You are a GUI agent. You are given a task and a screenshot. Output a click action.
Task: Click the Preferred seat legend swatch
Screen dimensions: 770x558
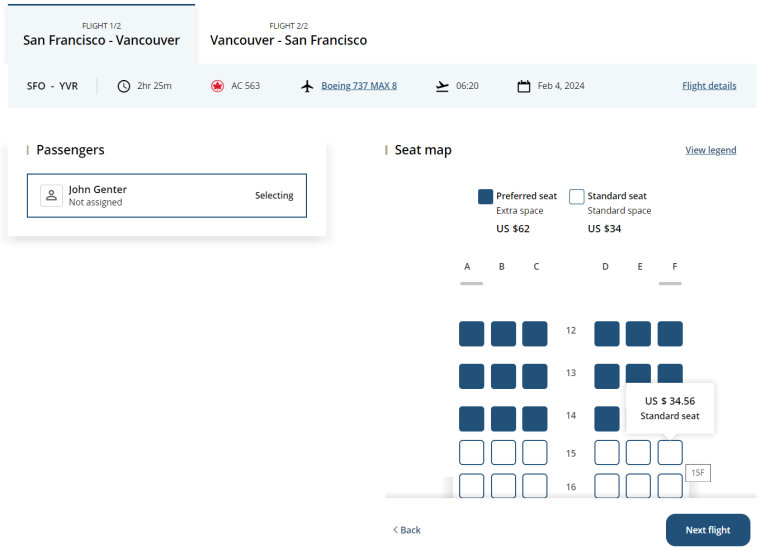[x=486, y=197]
